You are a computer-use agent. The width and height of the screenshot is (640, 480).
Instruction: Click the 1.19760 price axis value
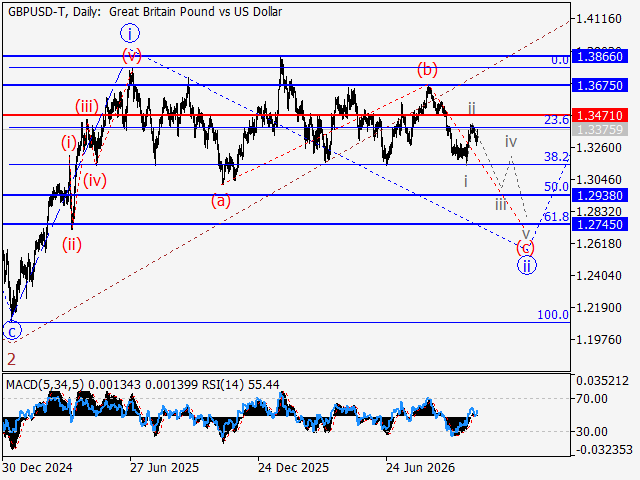coord(599,340)
